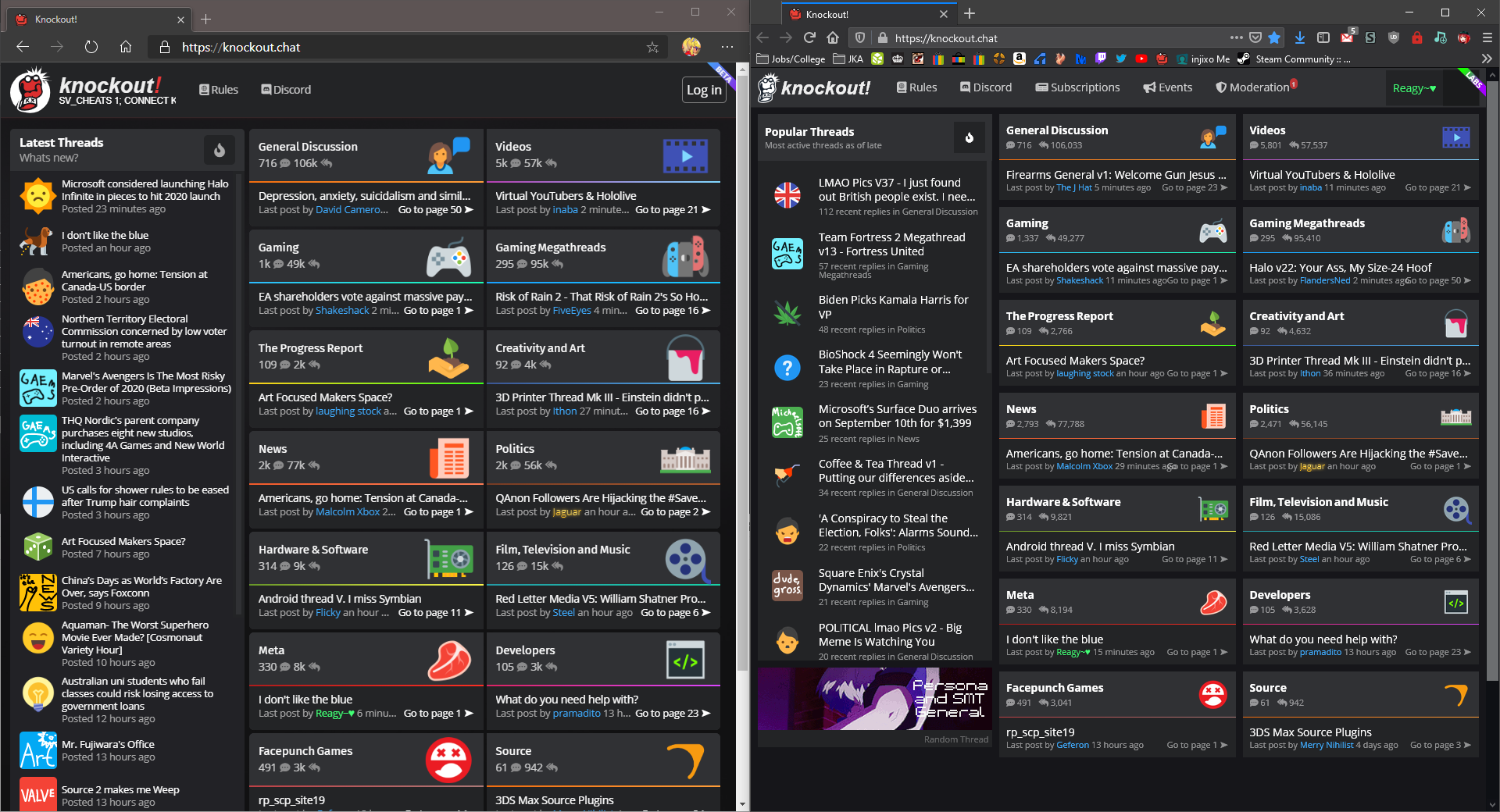Click the Gaming controller icon in left window
This screenshot has width=1500, height=812.
pos(448,256)
